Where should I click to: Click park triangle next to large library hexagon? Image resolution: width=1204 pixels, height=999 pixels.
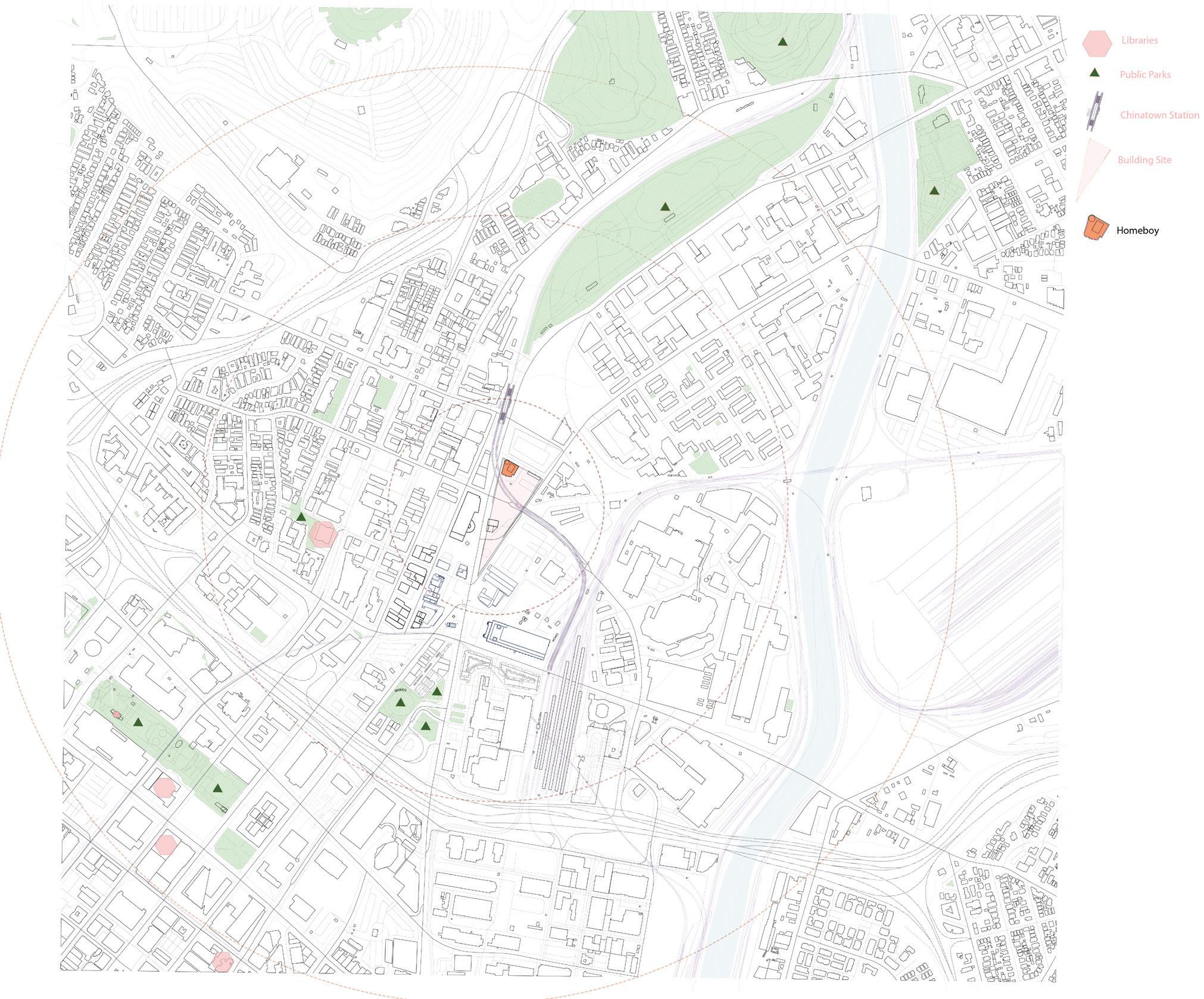pos(301,517)
